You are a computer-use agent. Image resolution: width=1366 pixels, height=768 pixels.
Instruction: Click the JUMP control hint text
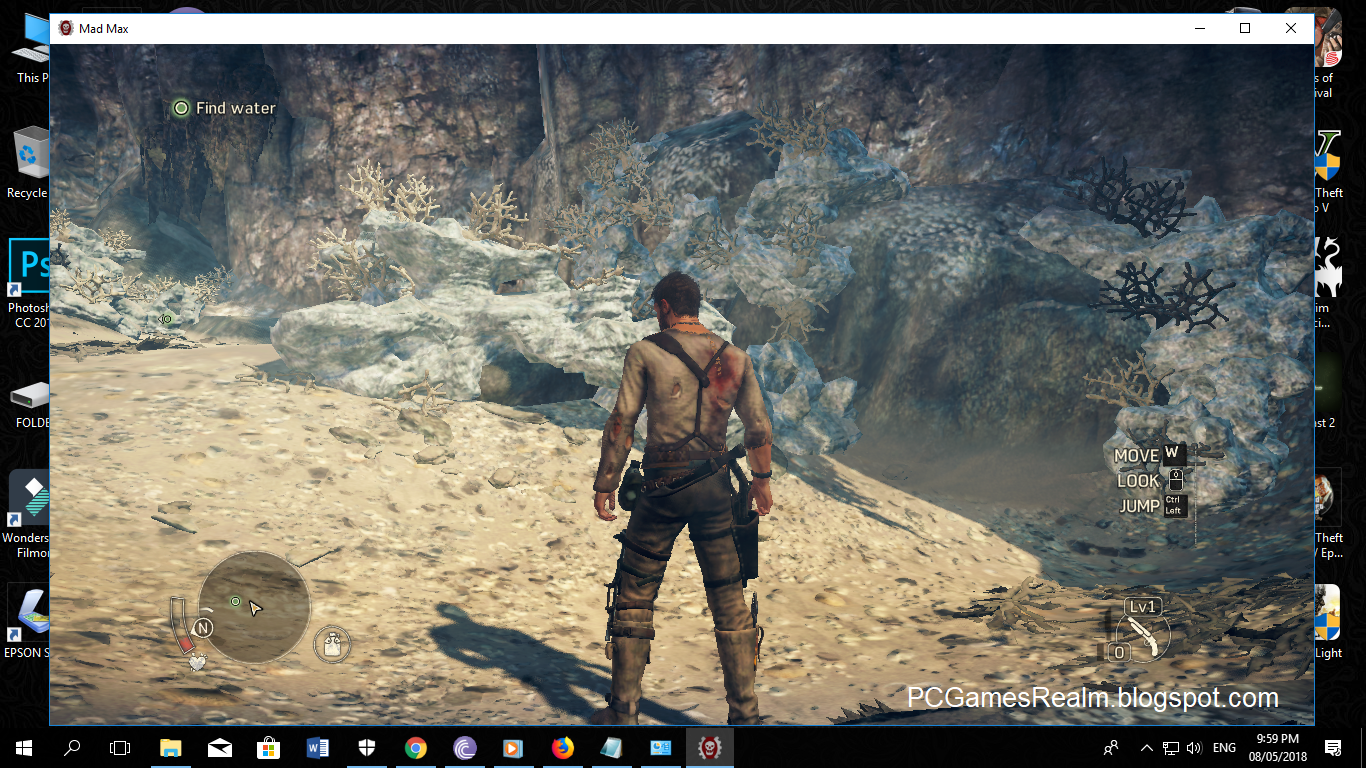[1140, 507]
